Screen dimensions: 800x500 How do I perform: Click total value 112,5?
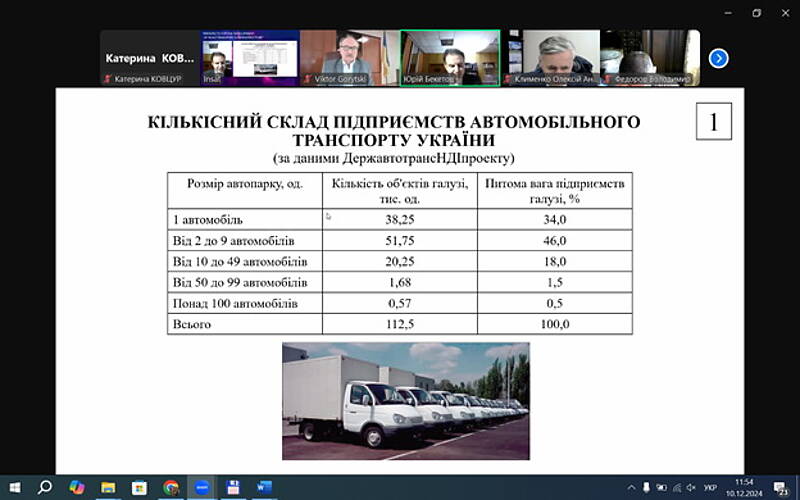tap(400, 324)
